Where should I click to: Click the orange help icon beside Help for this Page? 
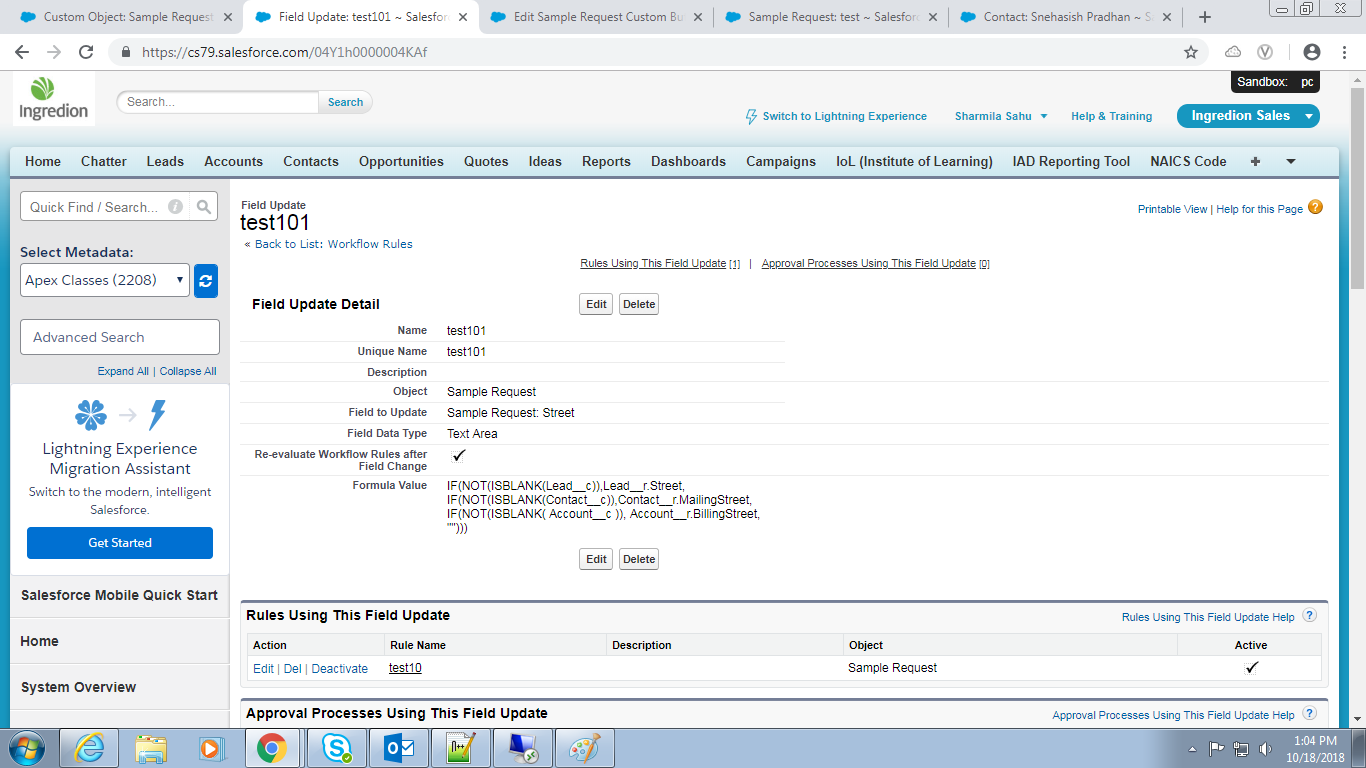[x=1315, y=208]
